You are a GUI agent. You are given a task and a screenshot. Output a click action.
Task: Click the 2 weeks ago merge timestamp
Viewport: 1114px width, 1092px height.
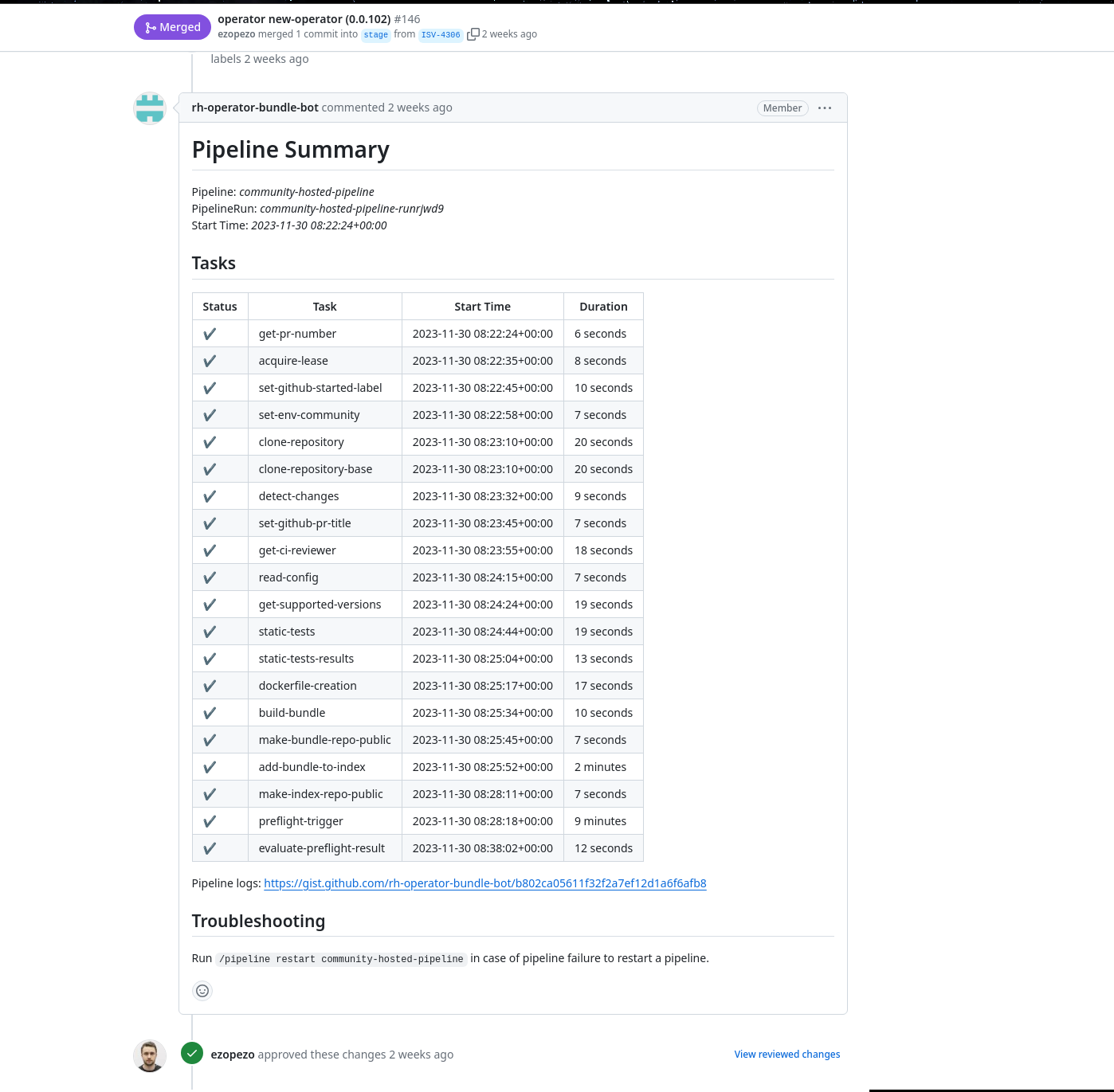[509, 34]
